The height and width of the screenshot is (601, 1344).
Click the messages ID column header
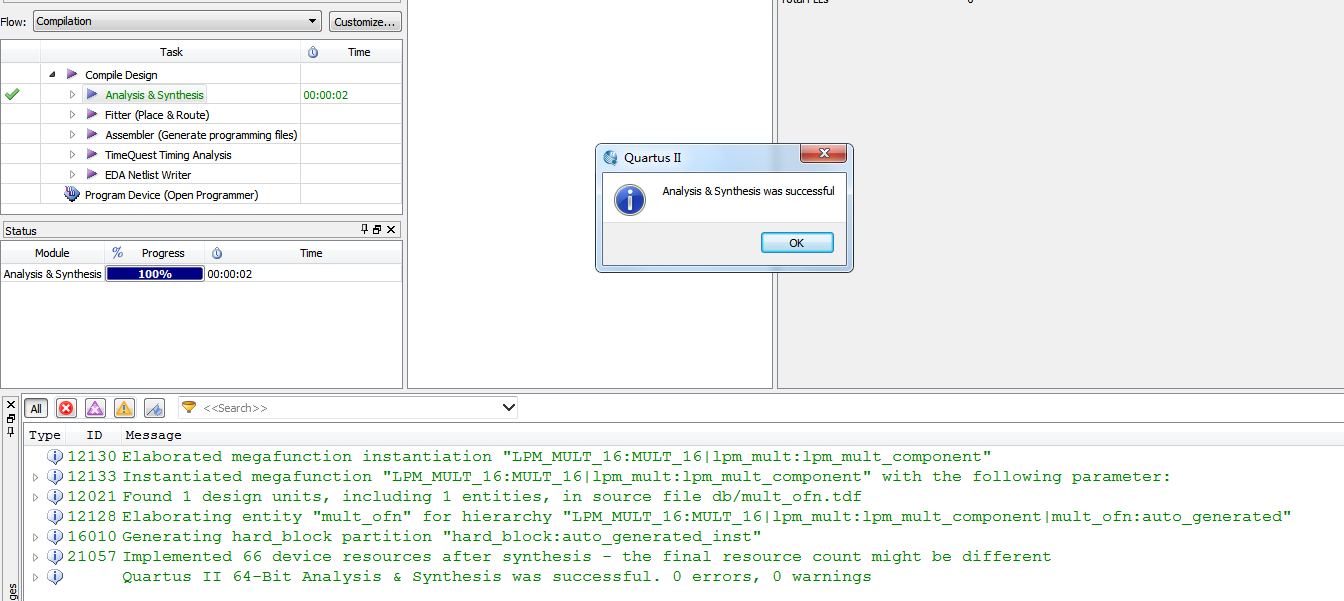click(95, 435)
